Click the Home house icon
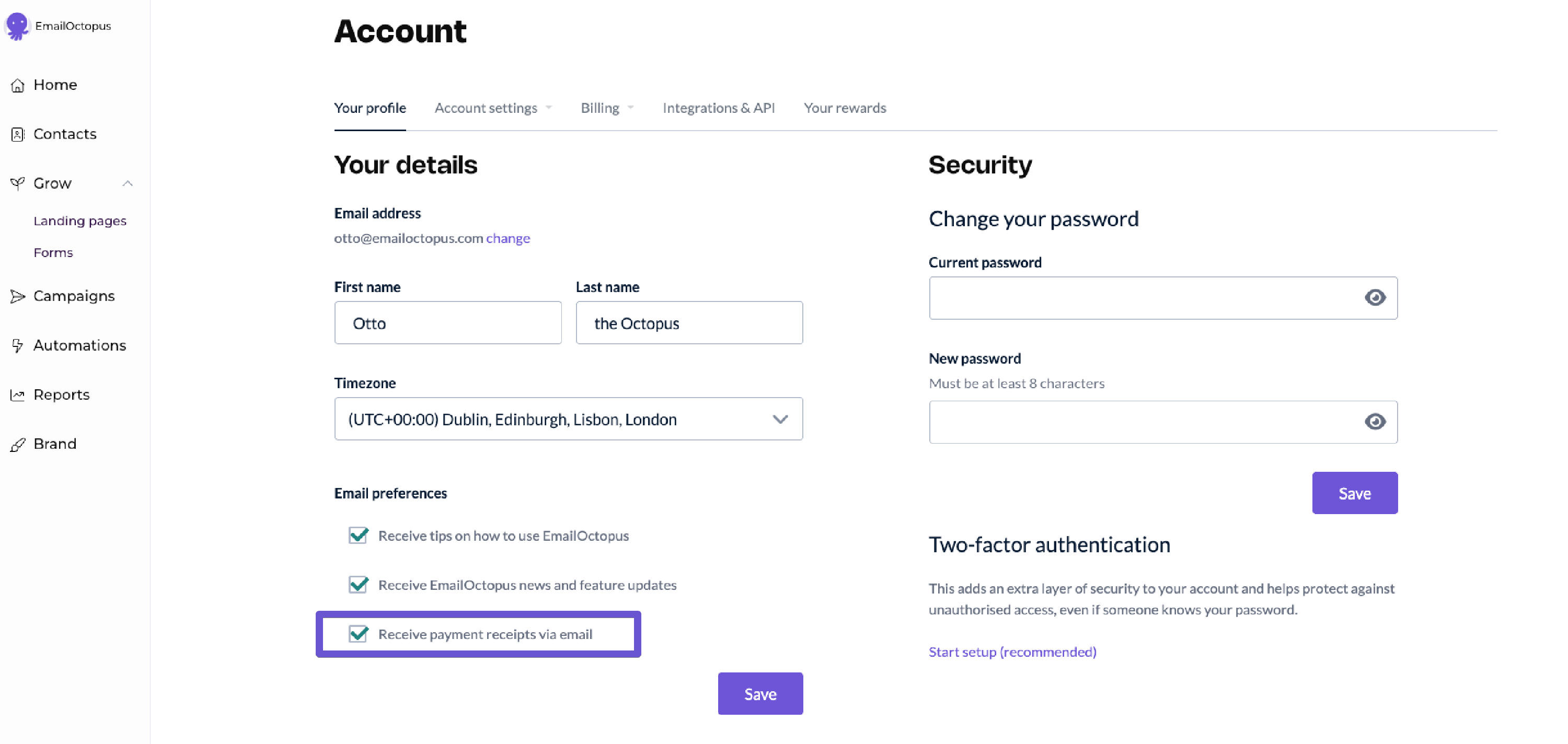This screenshot has width=1568, height=744. click(18, 85)
